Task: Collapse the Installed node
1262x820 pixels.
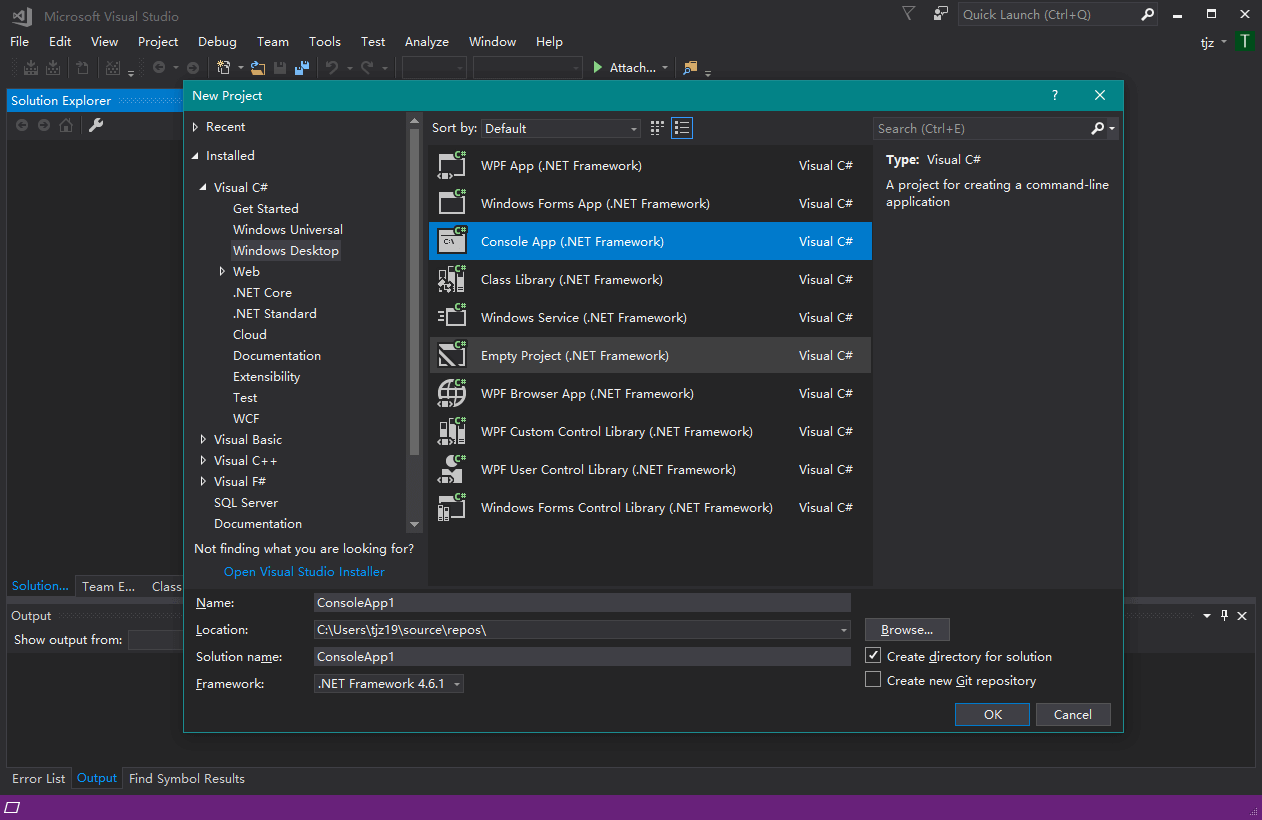Action: click(196, 156)
